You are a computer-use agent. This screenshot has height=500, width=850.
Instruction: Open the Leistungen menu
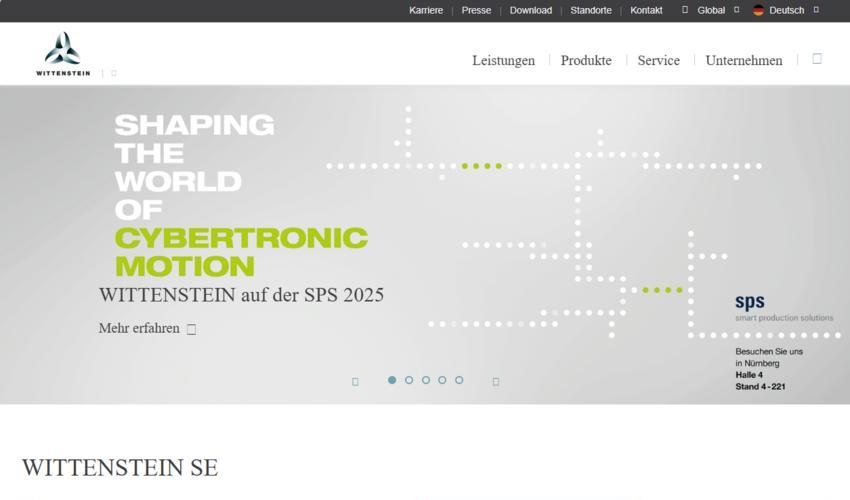click(503, 60)
